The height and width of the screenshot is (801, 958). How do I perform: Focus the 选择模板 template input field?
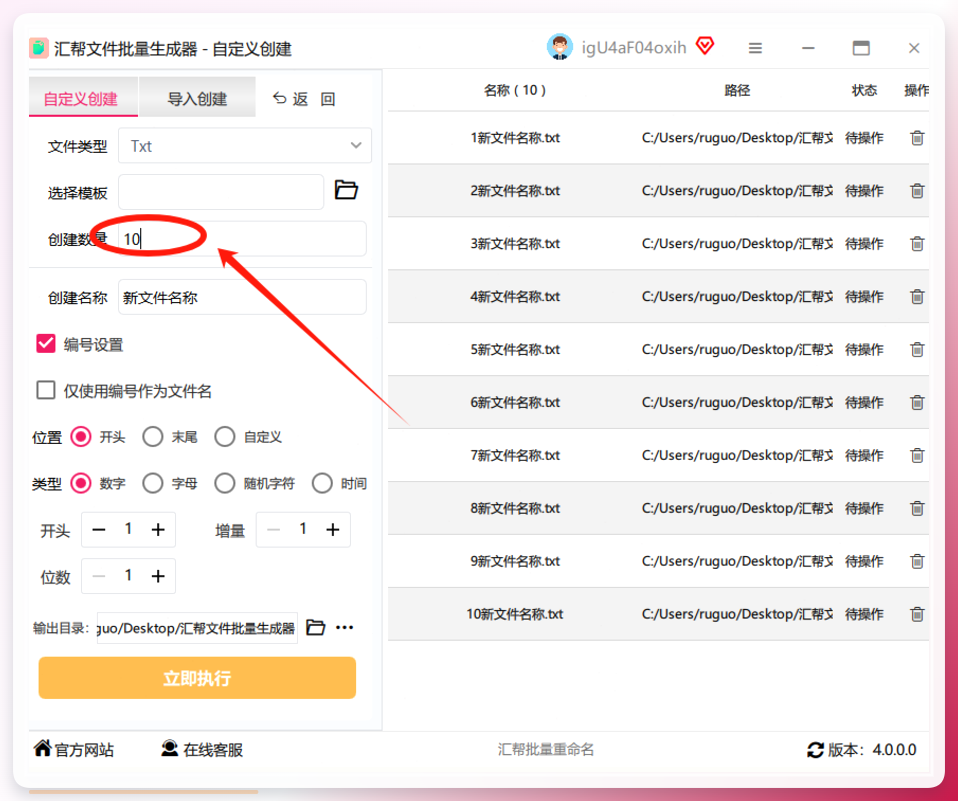pyautogui.click(x=221, y=192)
